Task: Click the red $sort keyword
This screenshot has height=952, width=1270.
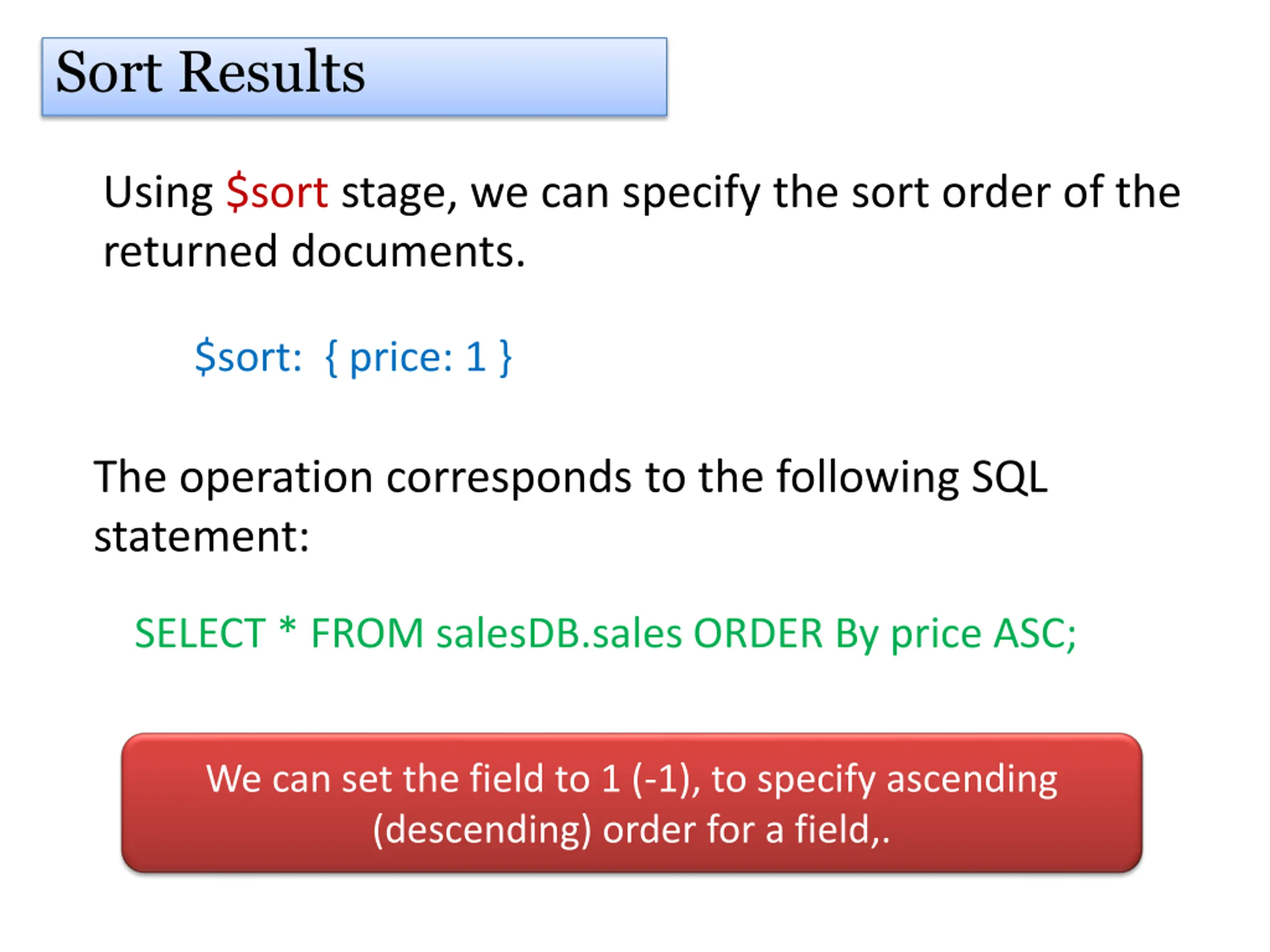Action: [x=277, y=192]
